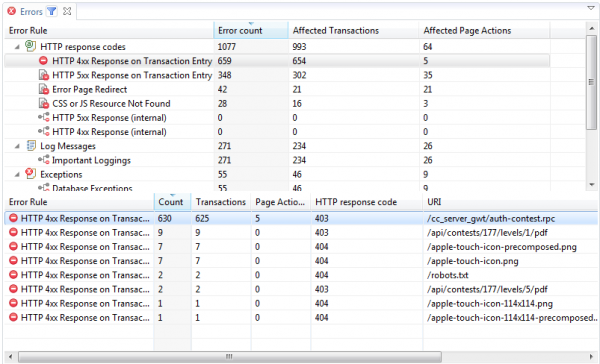Screen dimensions: 600x364
Task: Click URI /robots.txt
Action: [x=448, y=275]
